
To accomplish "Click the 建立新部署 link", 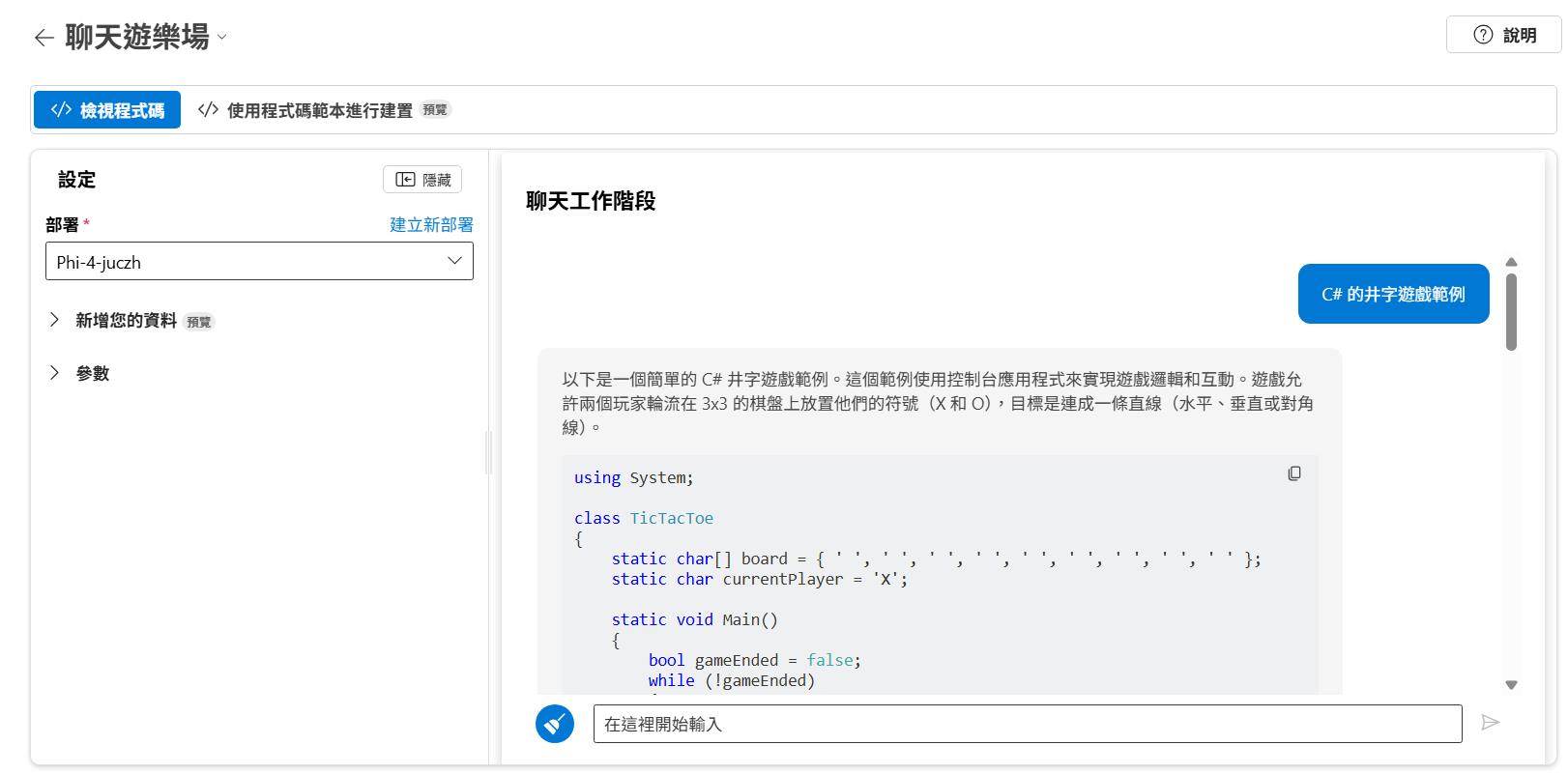I will tap(431, 224).
